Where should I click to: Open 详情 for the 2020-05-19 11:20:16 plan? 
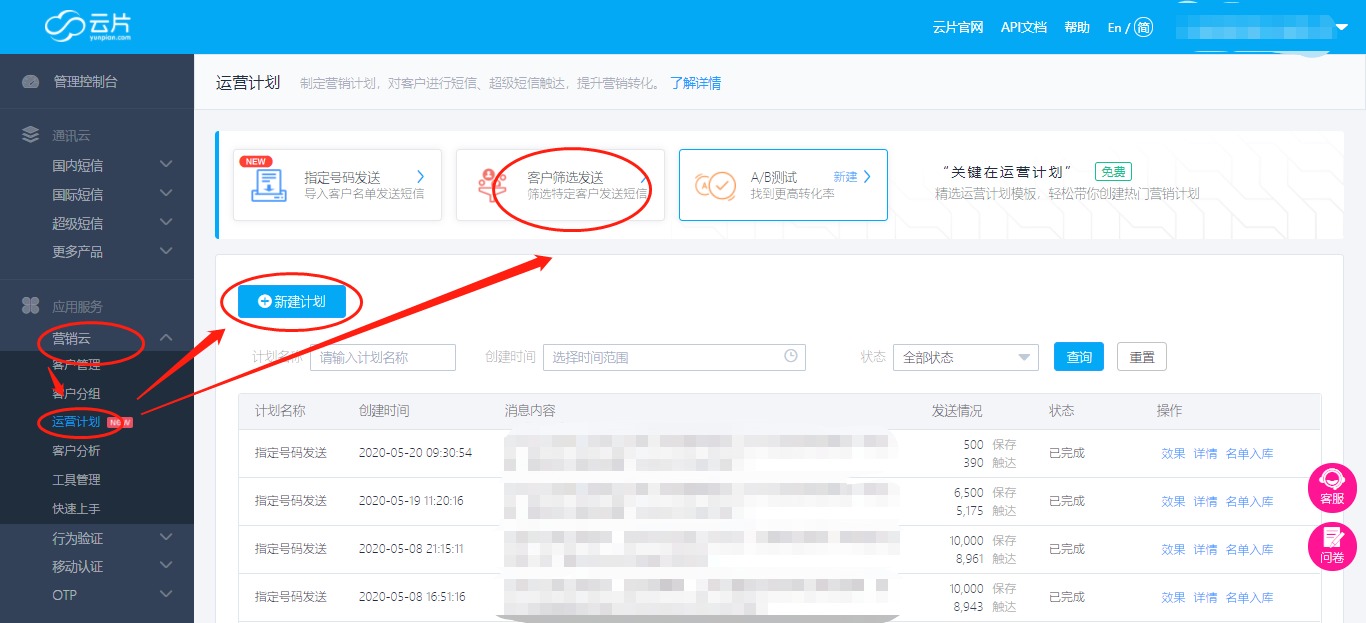tap(1205, 501)
